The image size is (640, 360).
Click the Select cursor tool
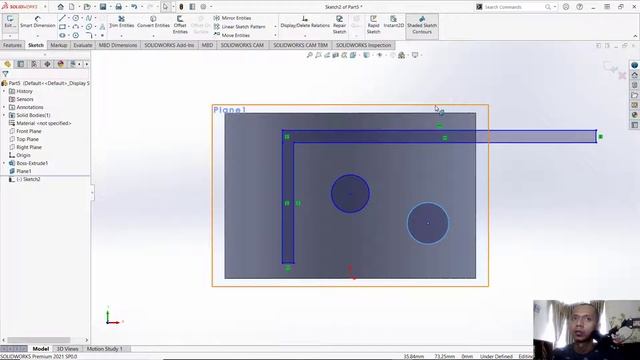click(x=165, y=7)
